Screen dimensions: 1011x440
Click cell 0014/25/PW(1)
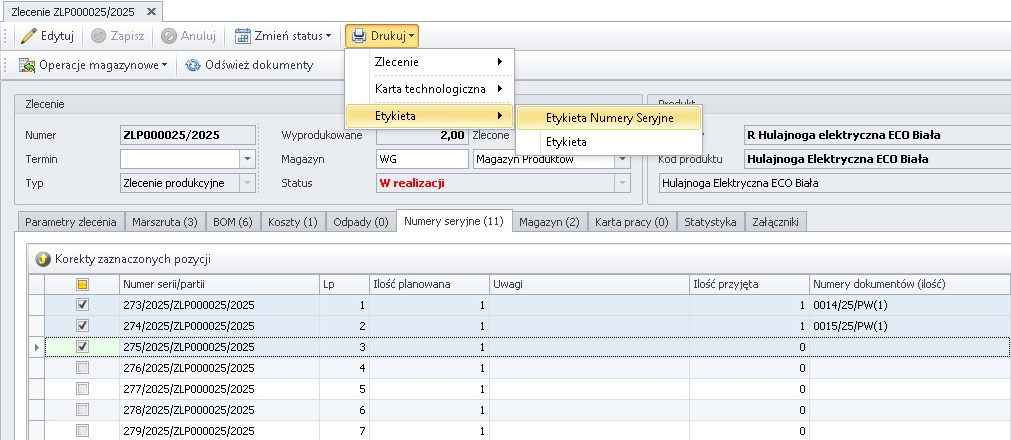click(910, 305)
